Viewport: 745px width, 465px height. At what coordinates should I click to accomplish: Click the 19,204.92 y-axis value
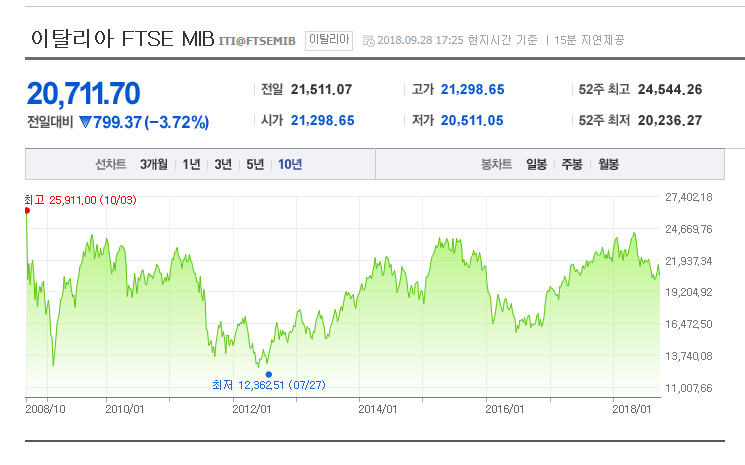click(689, 292)
